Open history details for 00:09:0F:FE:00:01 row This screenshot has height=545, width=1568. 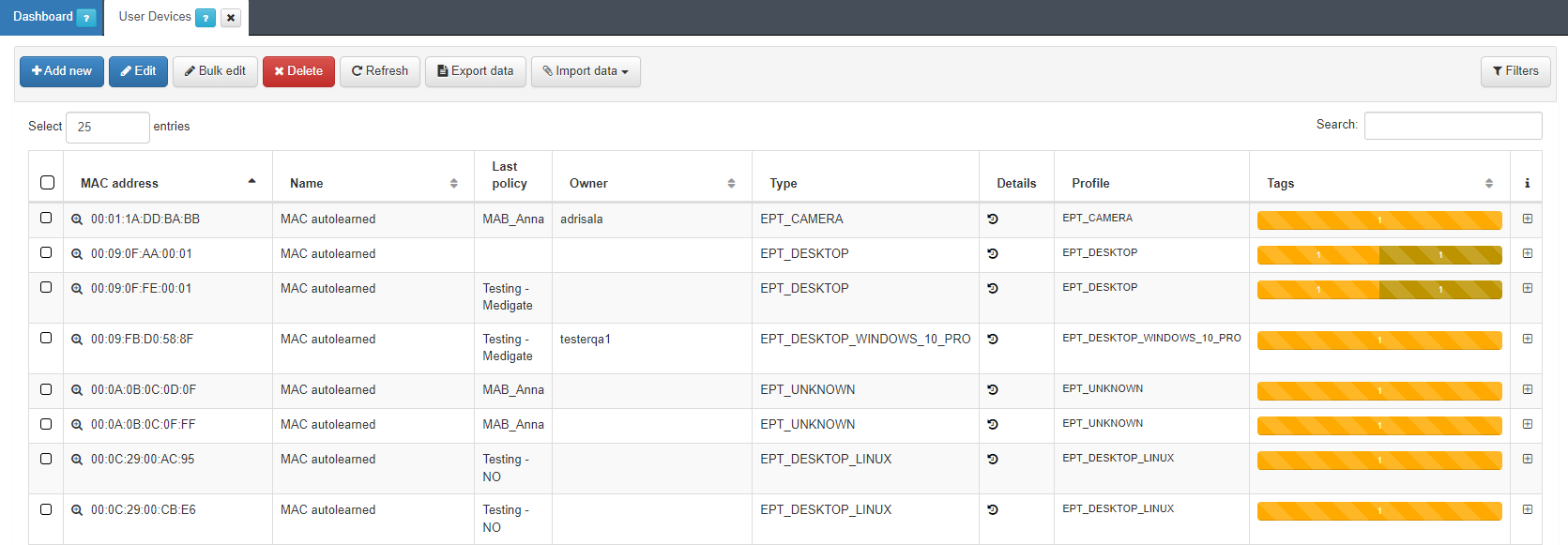[x=993, y=288]
